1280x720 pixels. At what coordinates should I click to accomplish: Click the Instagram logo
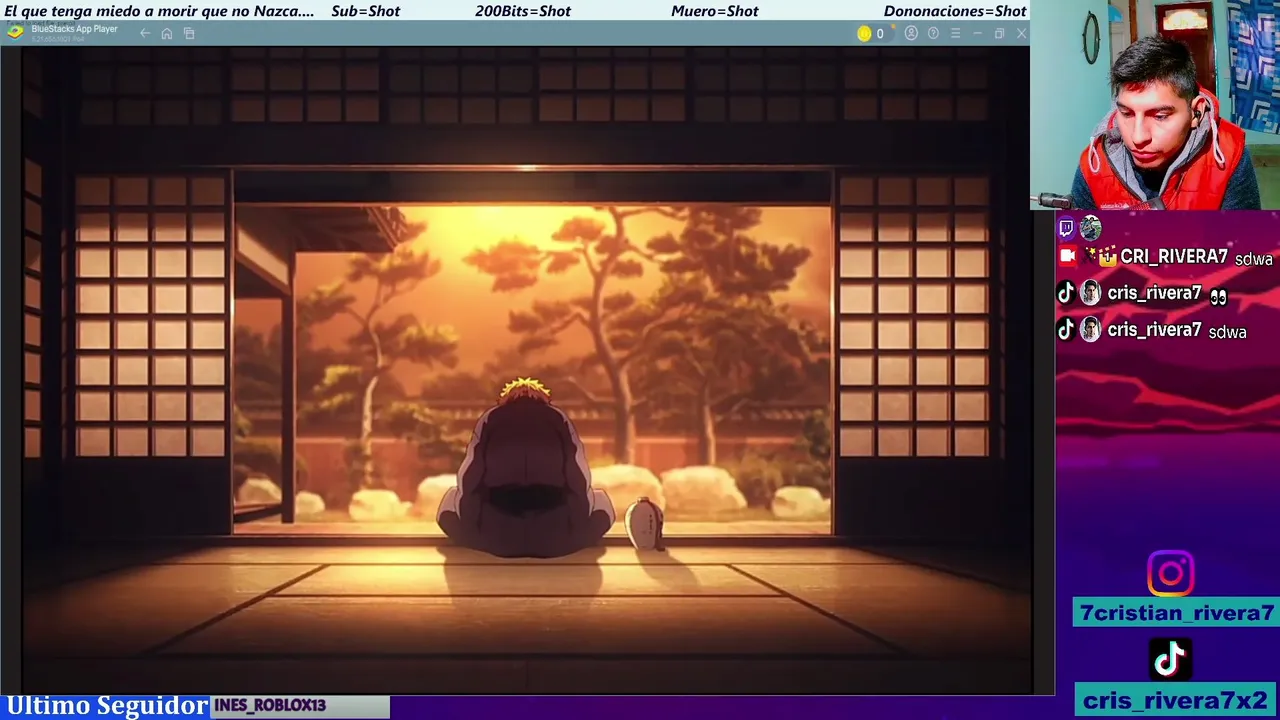pos(1170,574)
